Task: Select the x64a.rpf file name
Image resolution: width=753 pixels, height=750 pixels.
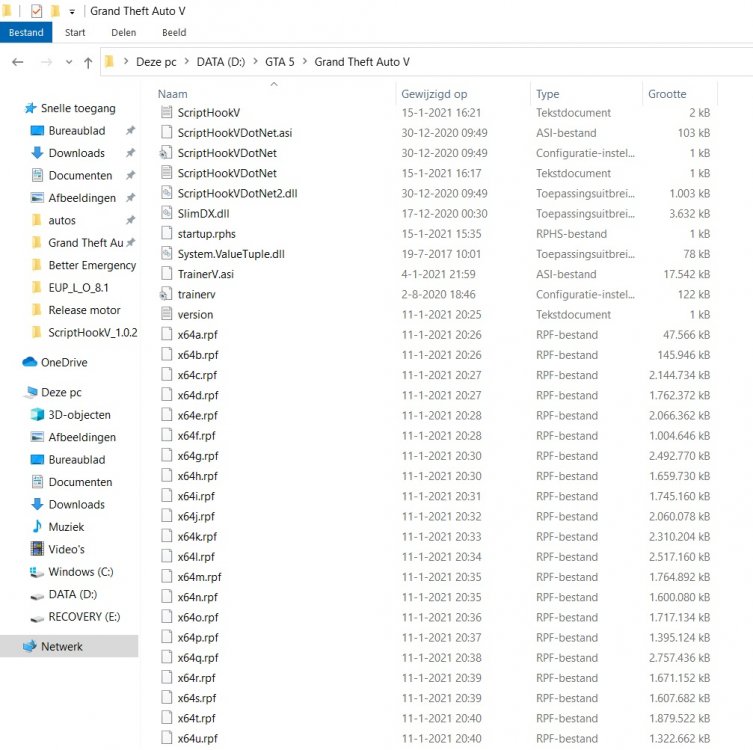Action: click(197, 335)
